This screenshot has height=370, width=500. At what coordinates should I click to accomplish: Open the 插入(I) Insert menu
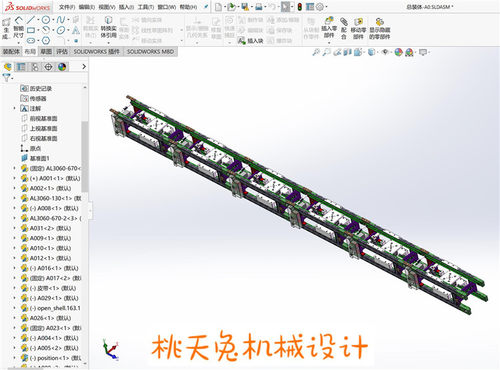click(126, 7)
